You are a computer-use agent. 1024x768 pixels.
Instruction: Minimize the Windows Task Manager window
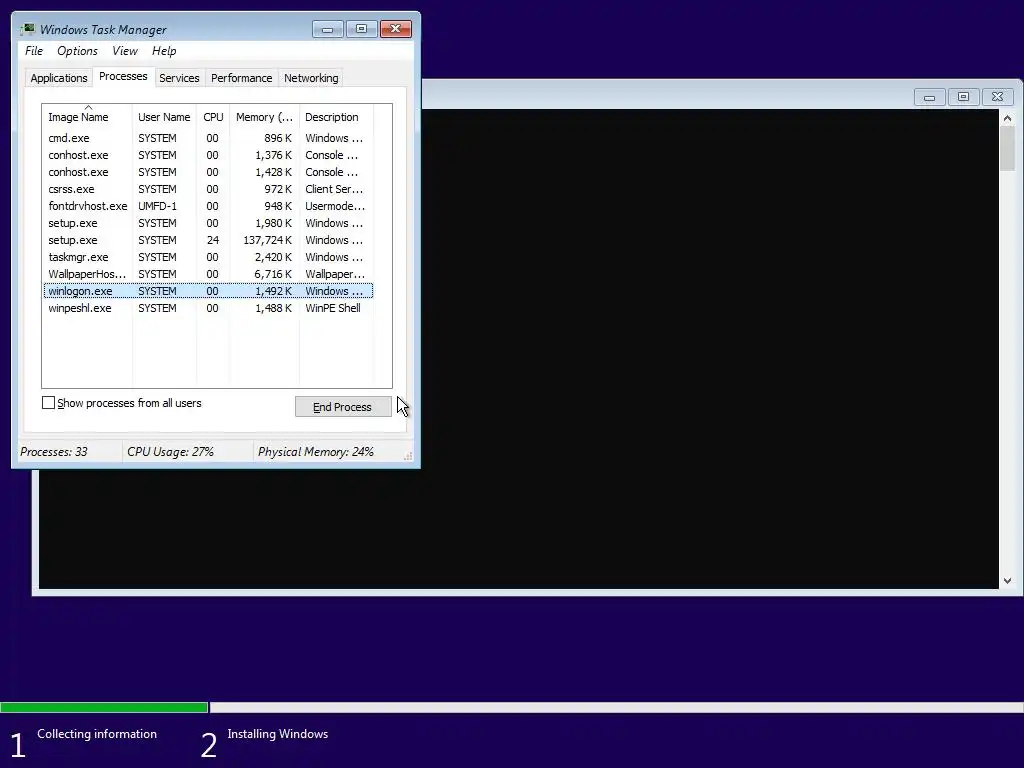pyautogui.click(x=327, y=29)
